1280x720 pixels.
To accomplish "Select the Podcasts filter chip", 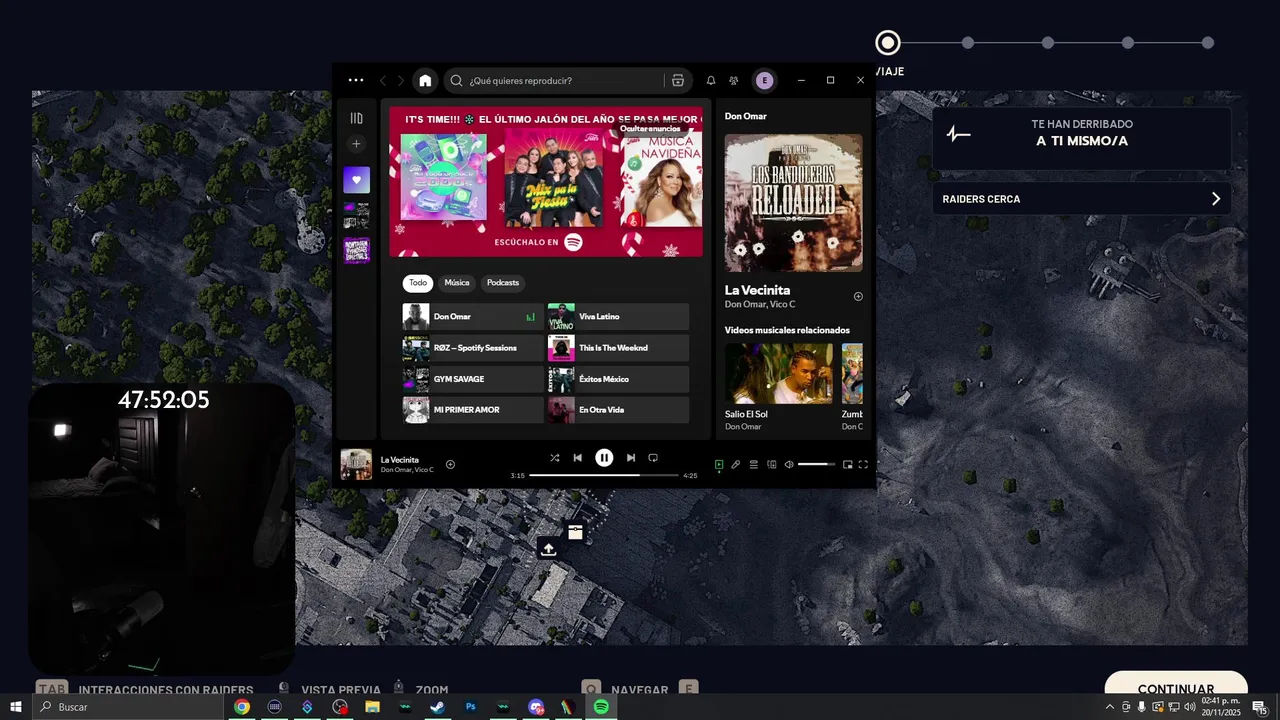I will pos(503,283).
